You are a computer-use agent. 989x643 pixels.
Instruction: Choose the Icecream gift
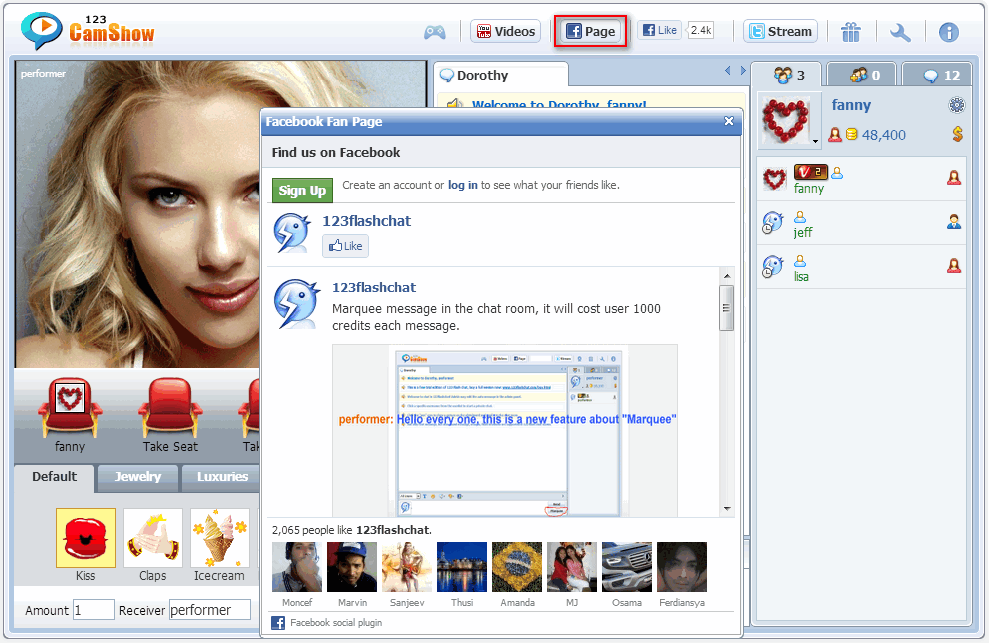(x=220, y=538)
